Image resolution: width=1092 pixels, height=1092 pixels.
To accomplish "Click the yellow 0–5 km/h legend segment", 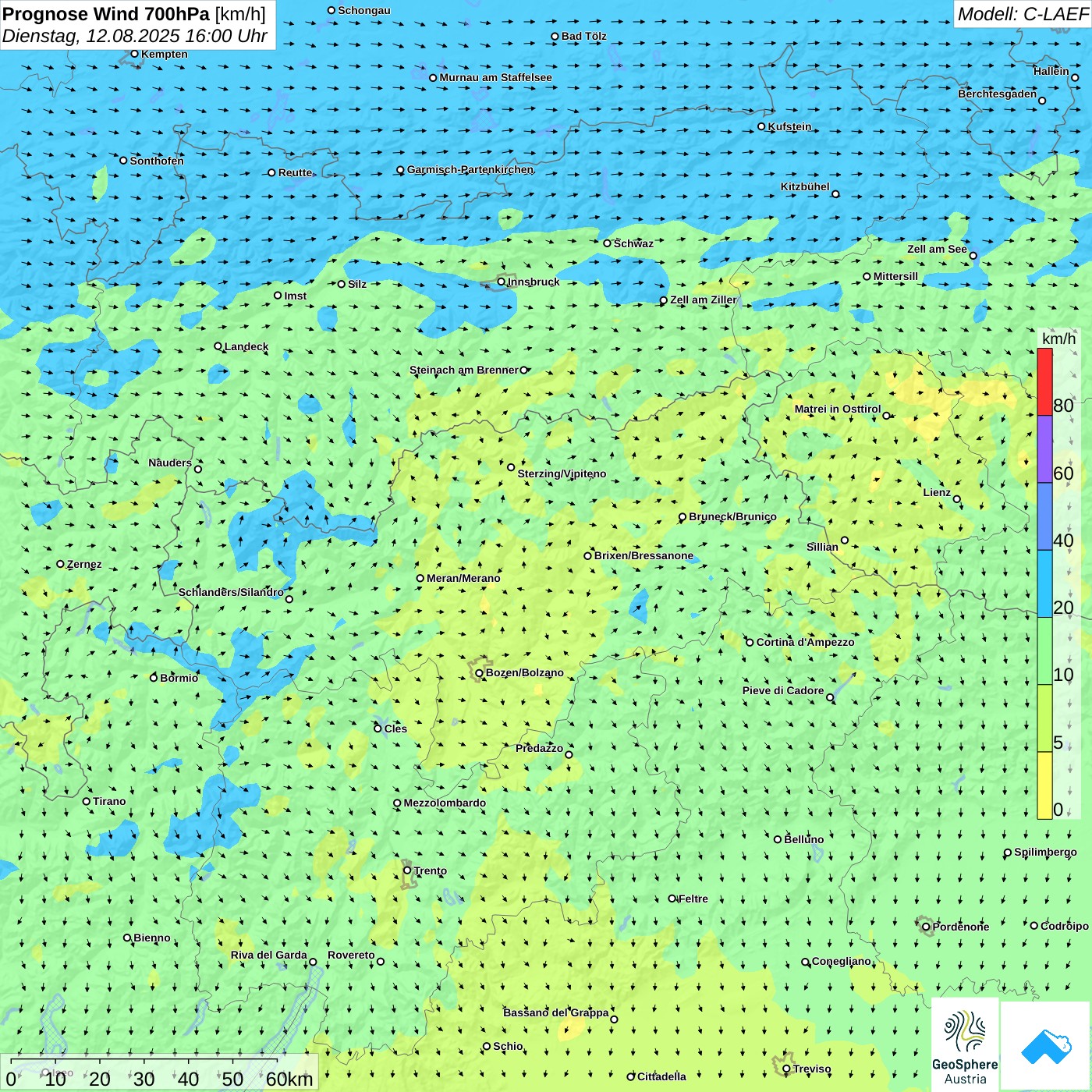I will coord(1044,785).
